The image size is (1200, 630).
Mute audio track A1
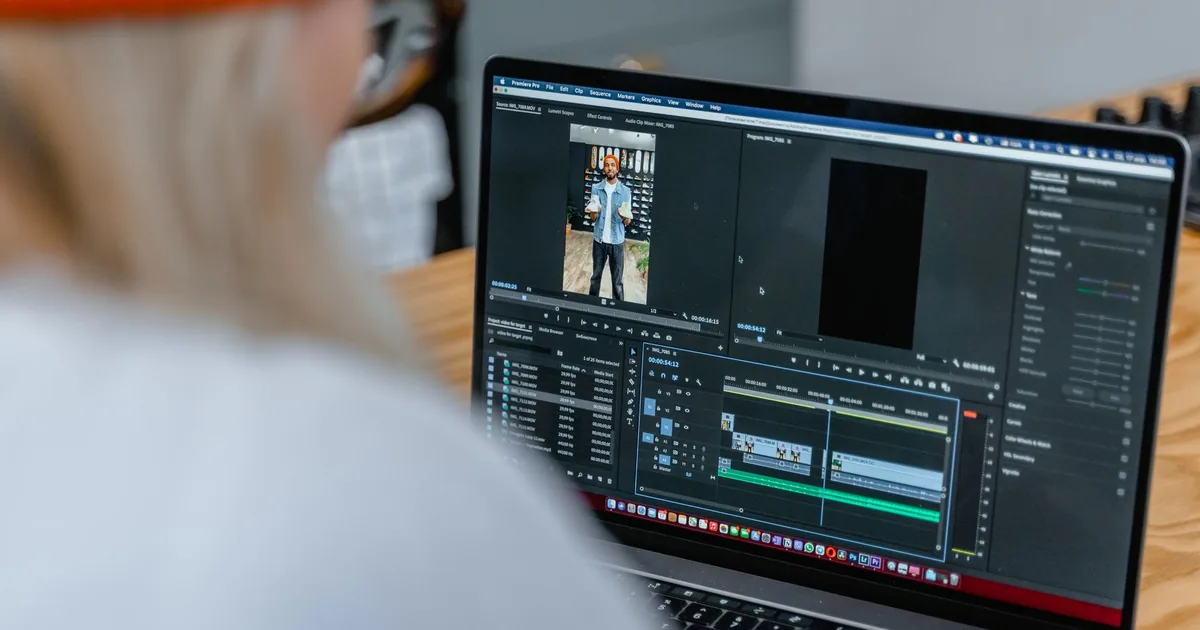point(685,446)
